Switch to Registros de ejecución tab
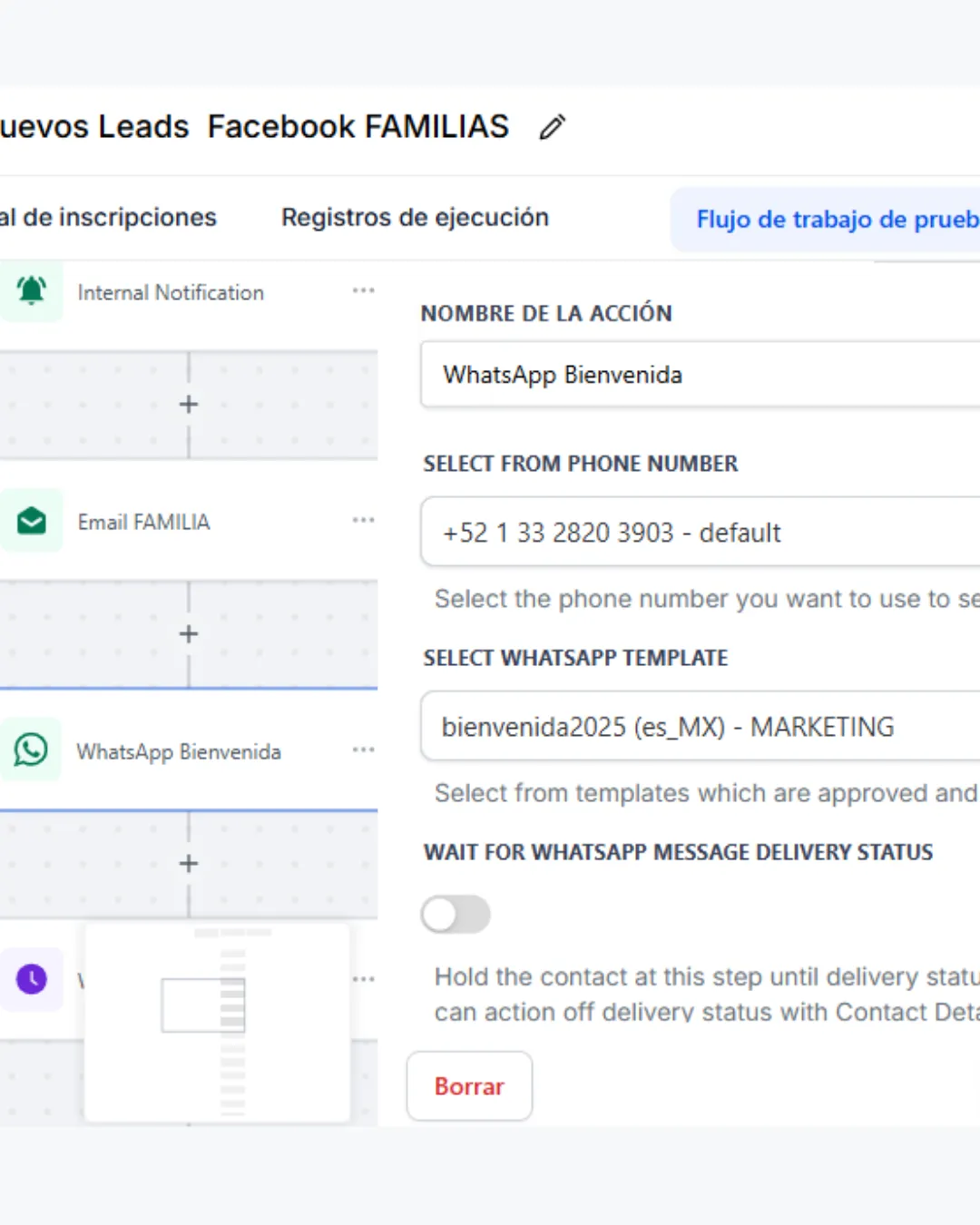Viewport: 980px width, 1225px height. coord(415,218)
